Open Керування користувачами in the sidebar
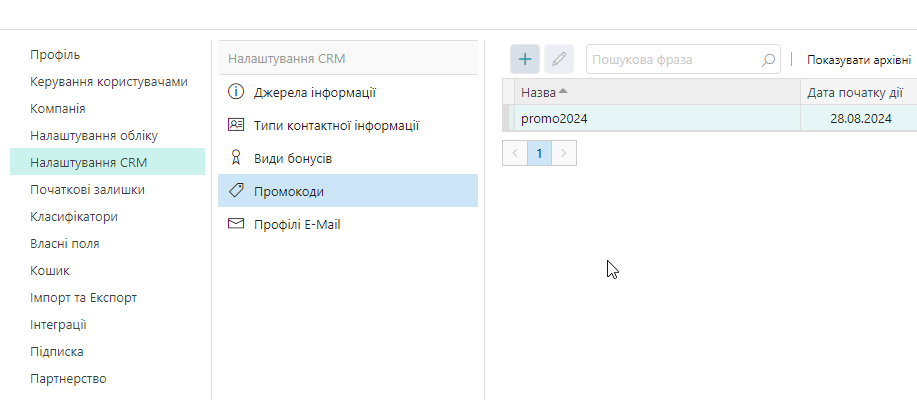917x400 pixels. coord(109,81)
